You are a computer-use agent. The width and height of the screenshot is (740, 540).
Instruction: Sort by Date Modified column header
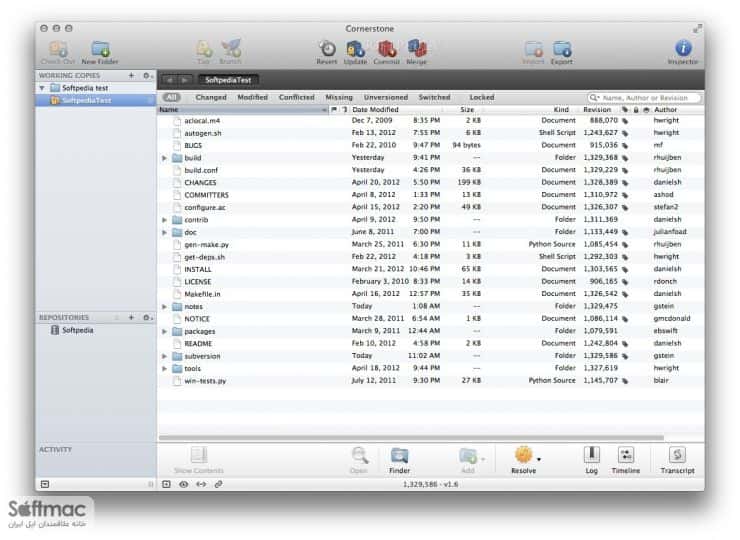[395, 110]
